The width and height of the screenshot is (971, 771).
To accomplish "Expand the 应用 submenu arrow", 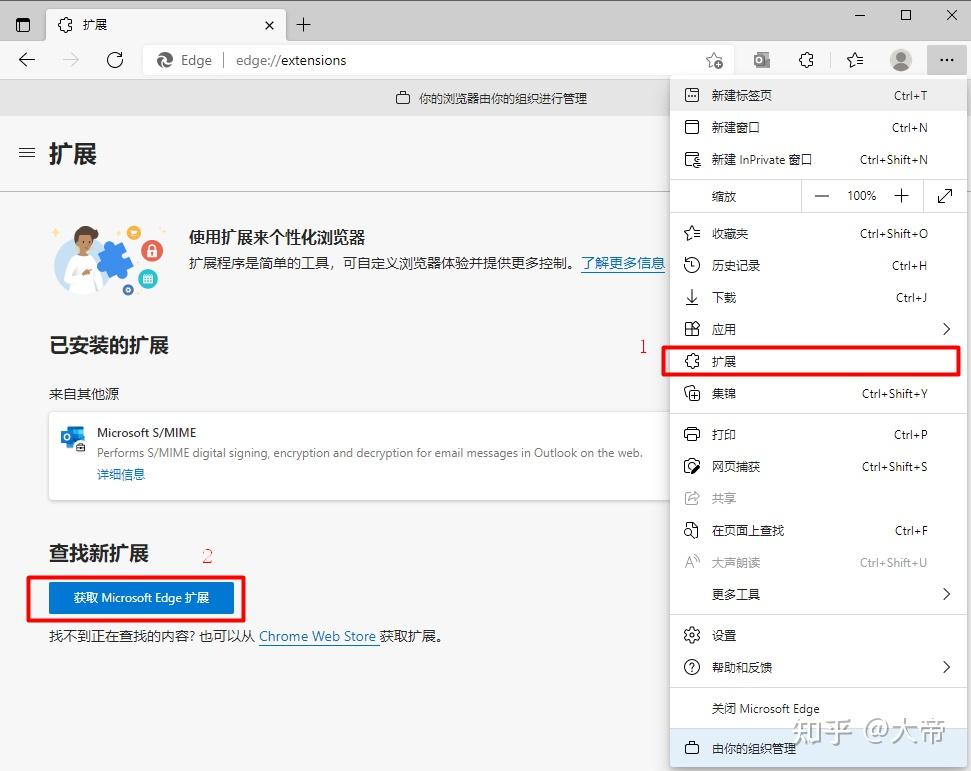I will click(946, 329).
